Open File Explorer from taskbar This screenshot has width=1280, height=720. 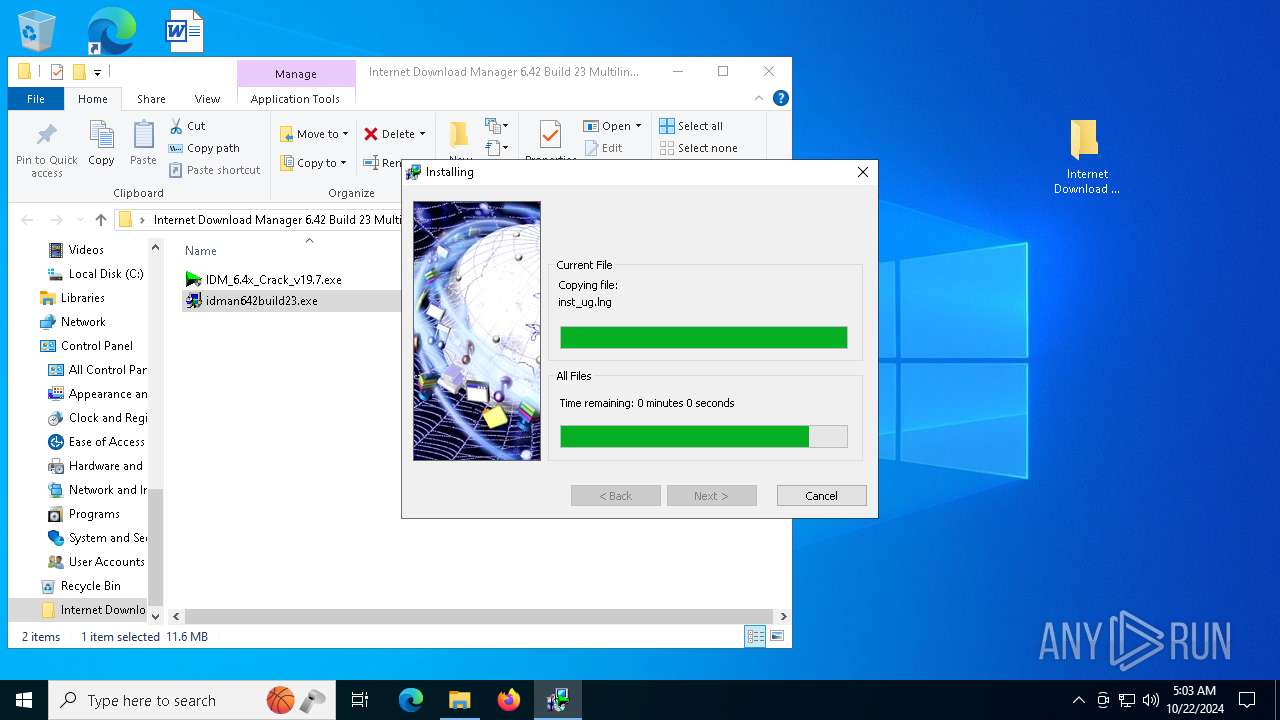tap(459, 700)
